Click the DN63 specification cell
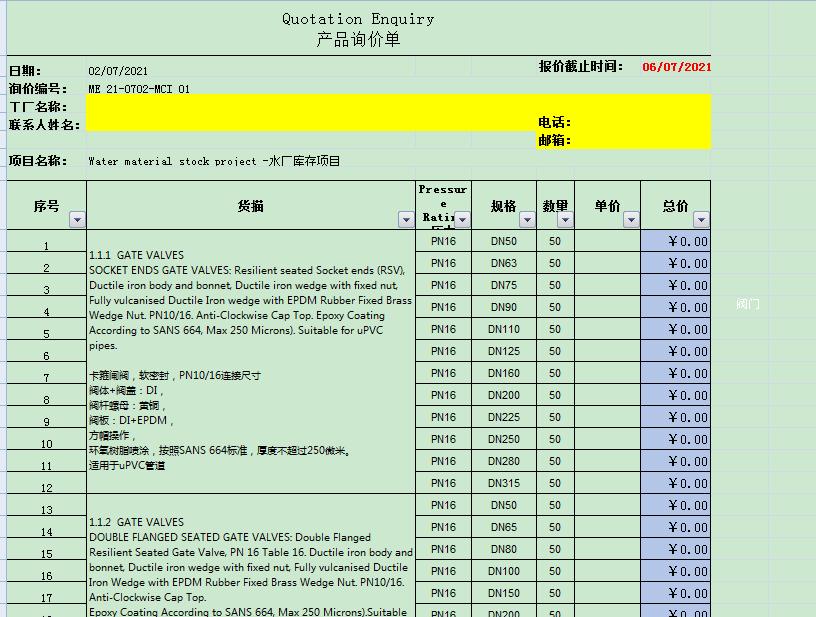The height and width of the screenshot is (617, 816). [x=504, y=263]
